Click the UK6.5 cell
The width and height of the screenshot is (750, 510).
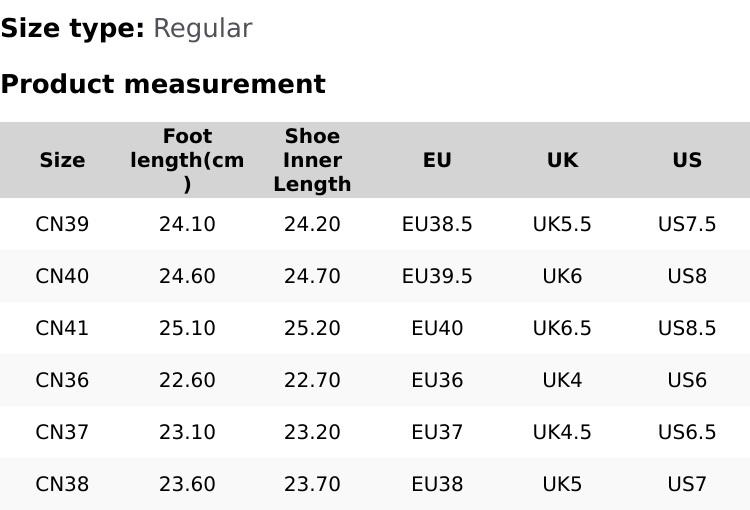click(562, 328)
